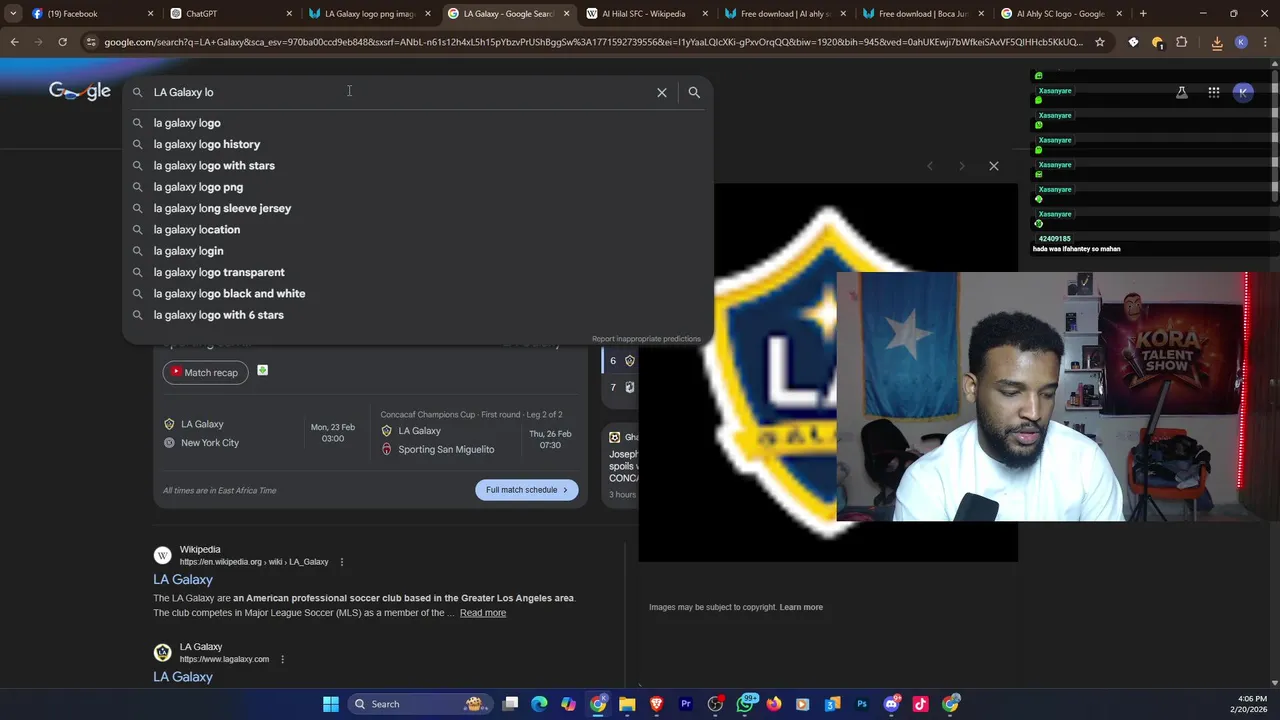Bookmark this page with the star icon
The image size is (1280, 720).
[1100, 42]
